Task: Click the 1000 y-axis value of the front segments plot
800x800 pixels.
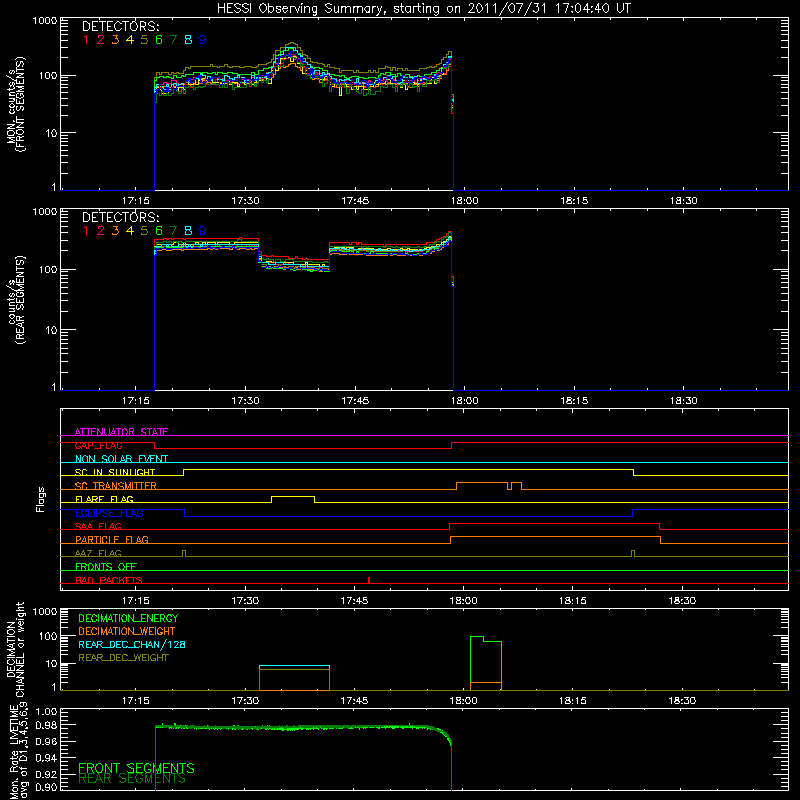Action: coord(45,21)
